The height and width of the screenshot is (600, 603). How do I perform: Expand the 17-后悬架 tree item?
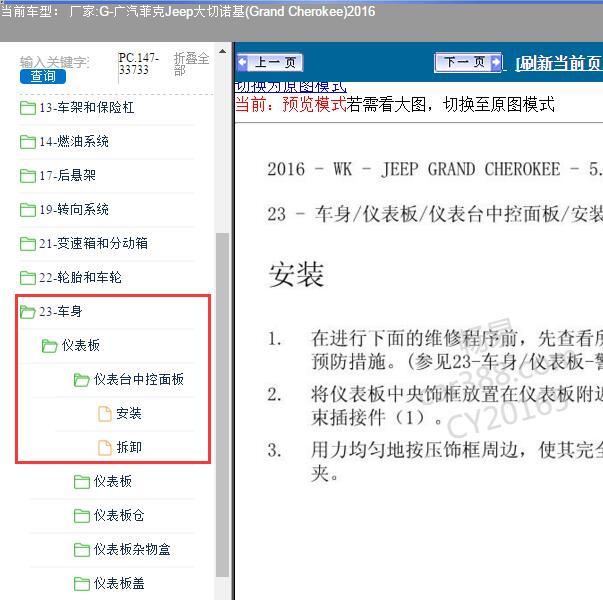click(x=67, y=175)
